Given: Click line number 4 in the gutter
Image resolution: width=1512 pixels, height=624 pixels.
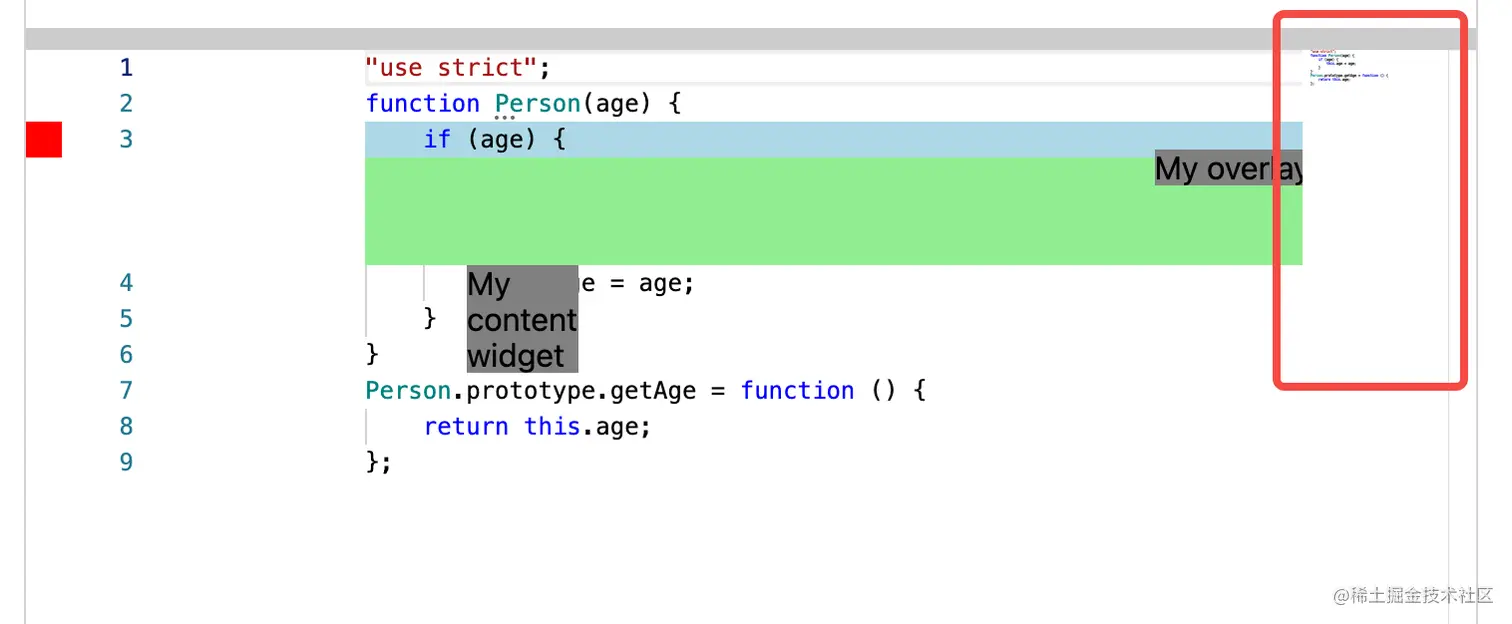Looking at the screenshot, I should tap(126, 283).
